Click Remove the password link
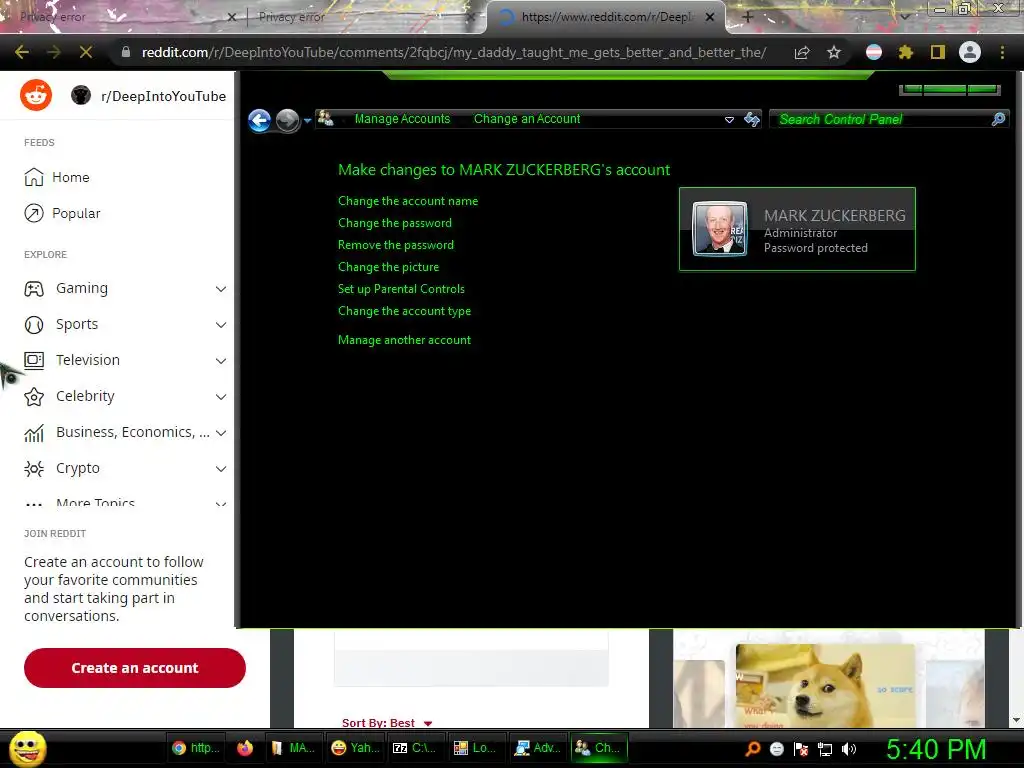This screenshot has width=1024, height=768. click(x=396, y=245)
